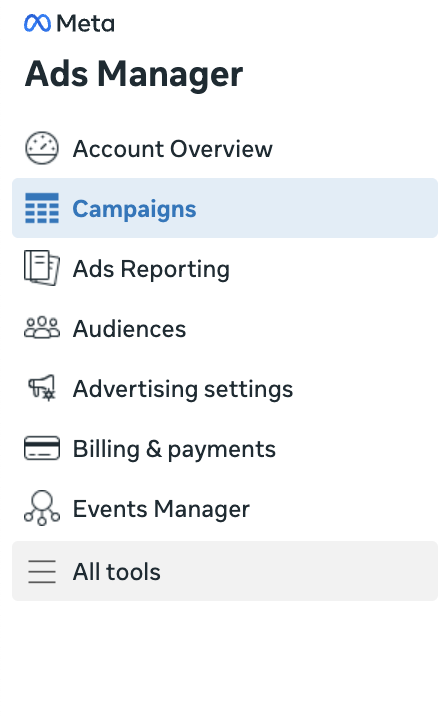
Task: Go to Ads Reporting text label
Action: click(151, 269)
